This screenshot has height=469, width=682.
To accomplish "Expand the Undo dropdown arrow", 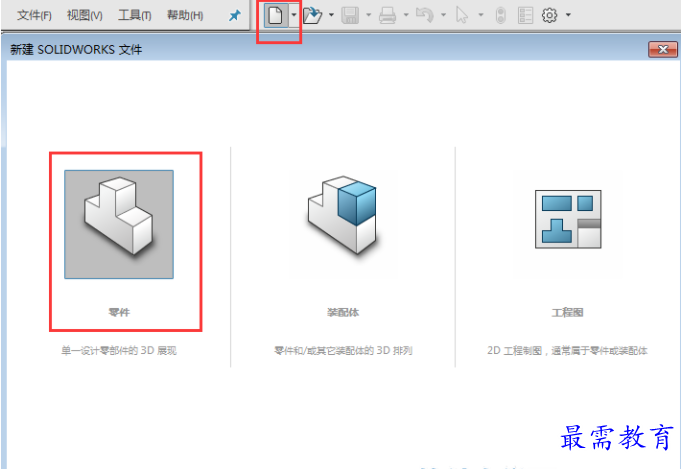I will click(x=444, y=15).
